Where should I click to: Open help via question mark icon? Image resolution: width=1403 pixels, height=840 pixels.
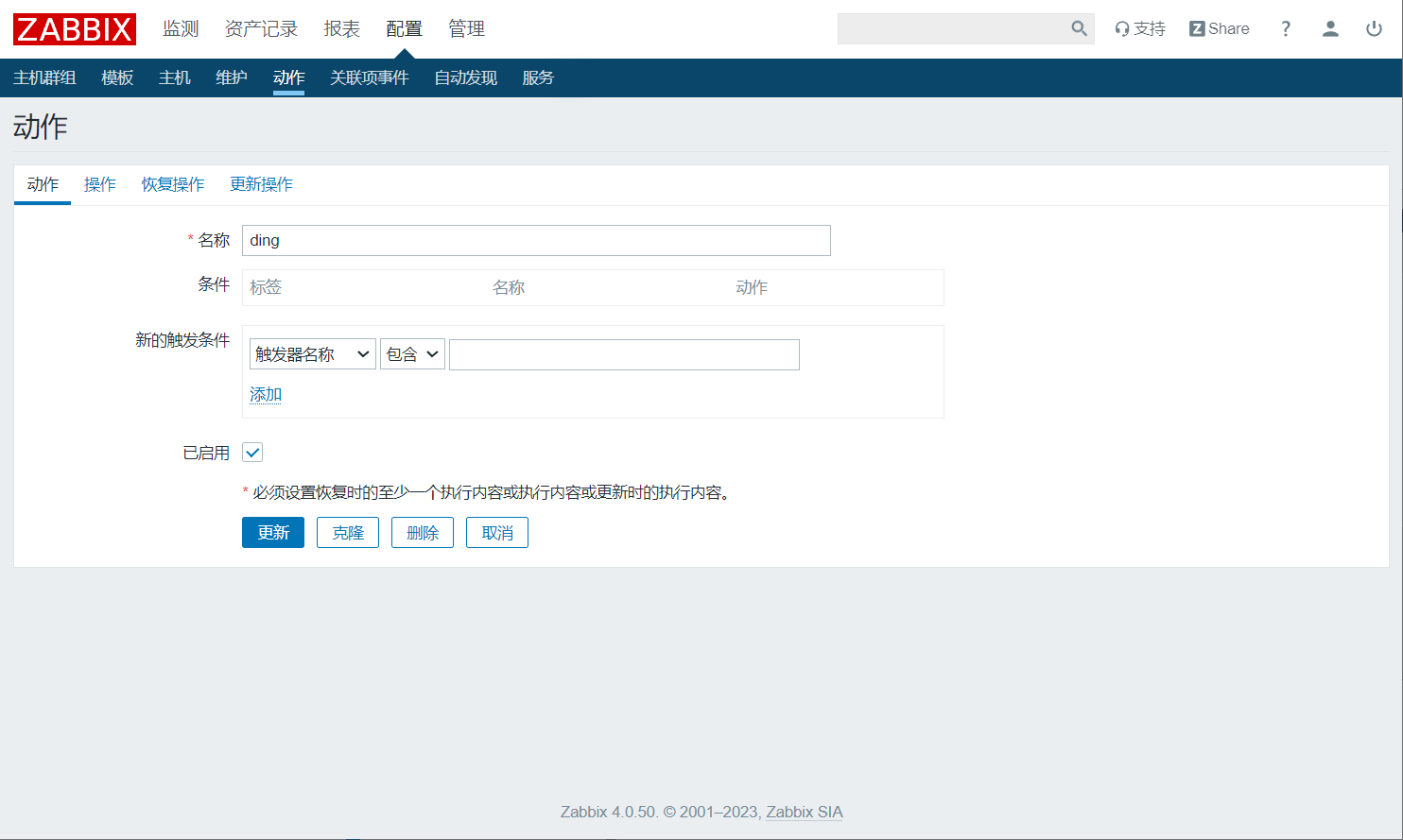click(x=1285, y=29)
